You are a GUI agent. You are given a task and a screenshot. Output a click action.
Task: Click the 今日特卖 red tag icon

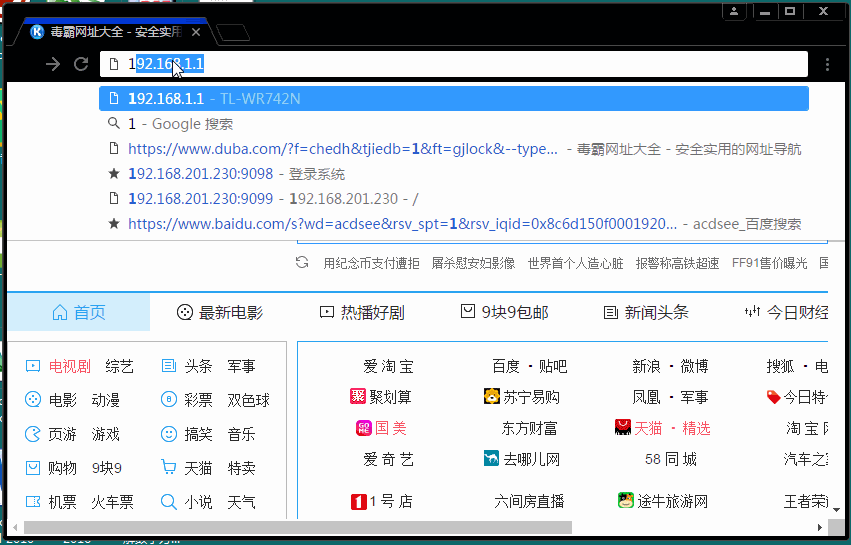[773, 397]
